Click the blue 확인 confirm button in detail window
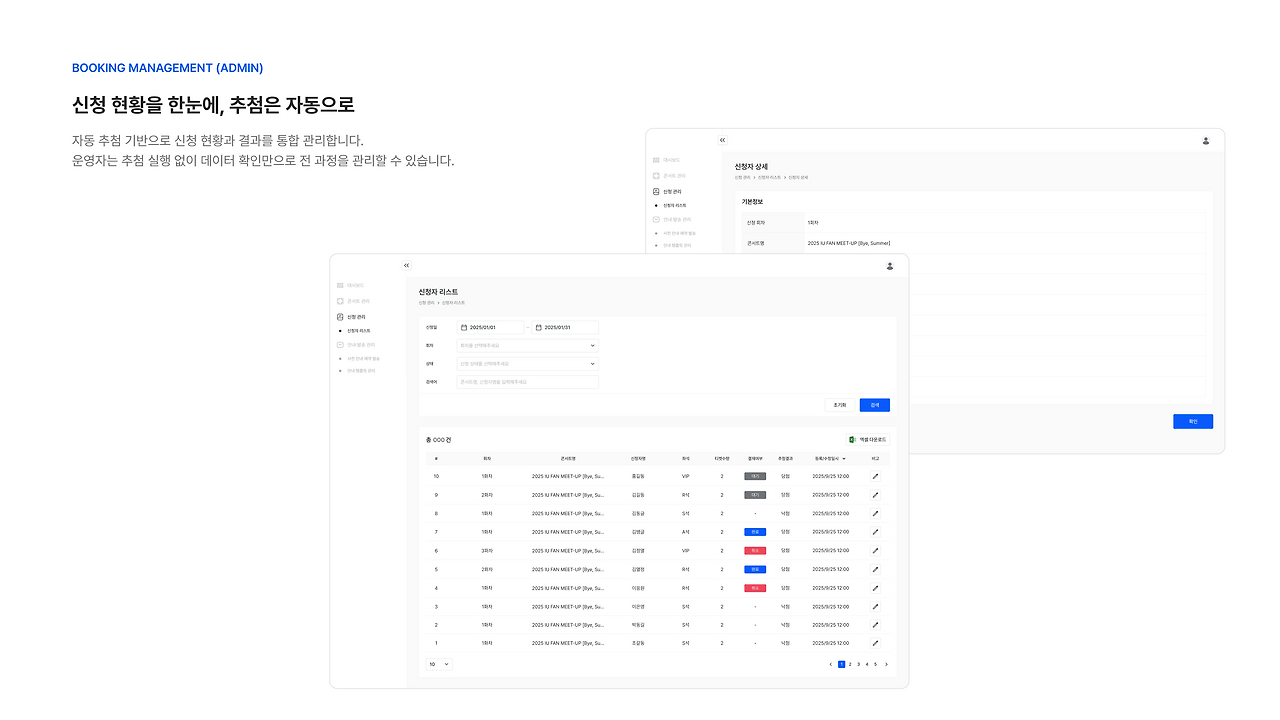The height and width of the screenshot is (720, 1280). (x=1193, y=422)
